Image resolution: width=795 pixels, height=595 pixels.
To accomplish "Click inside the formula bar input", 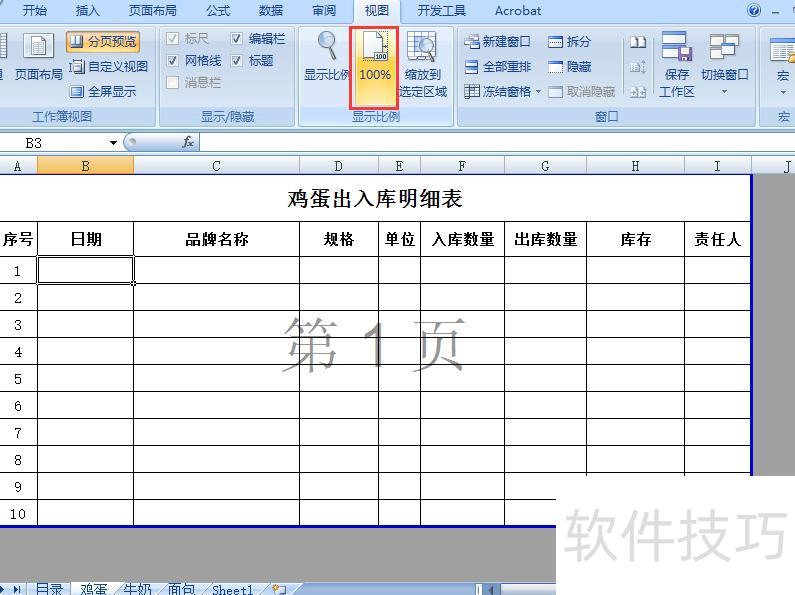I will point(497,143).
